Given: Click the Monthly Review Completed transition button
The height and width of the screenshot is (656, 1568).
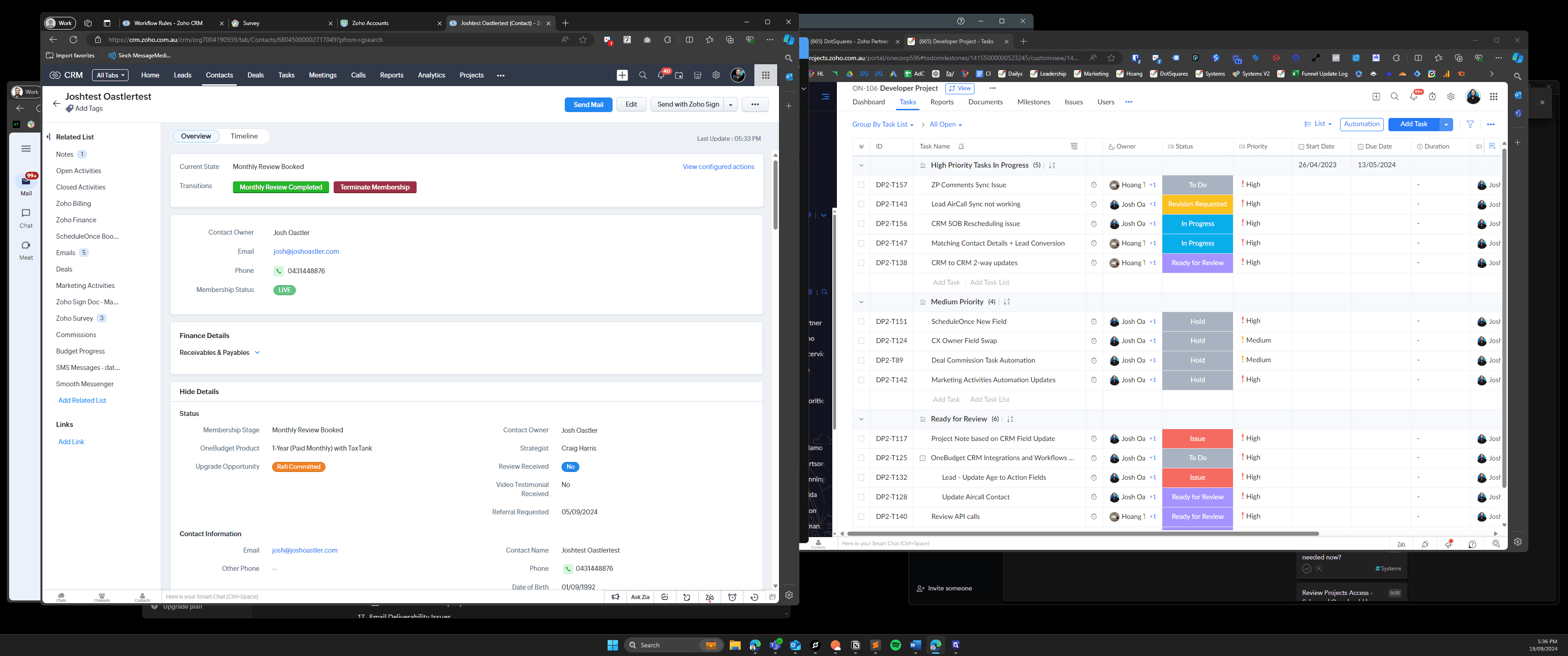Looking at the screenshot, I should coord(281,187).
